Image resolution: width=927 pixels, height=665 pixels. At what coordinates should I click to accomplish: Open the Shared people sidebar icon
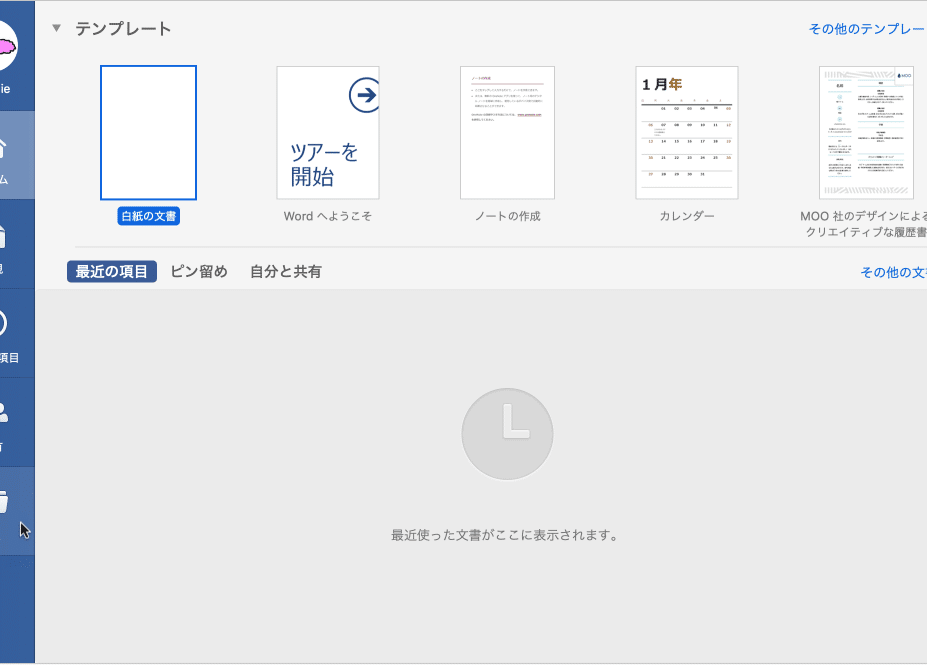pos(8,415)
